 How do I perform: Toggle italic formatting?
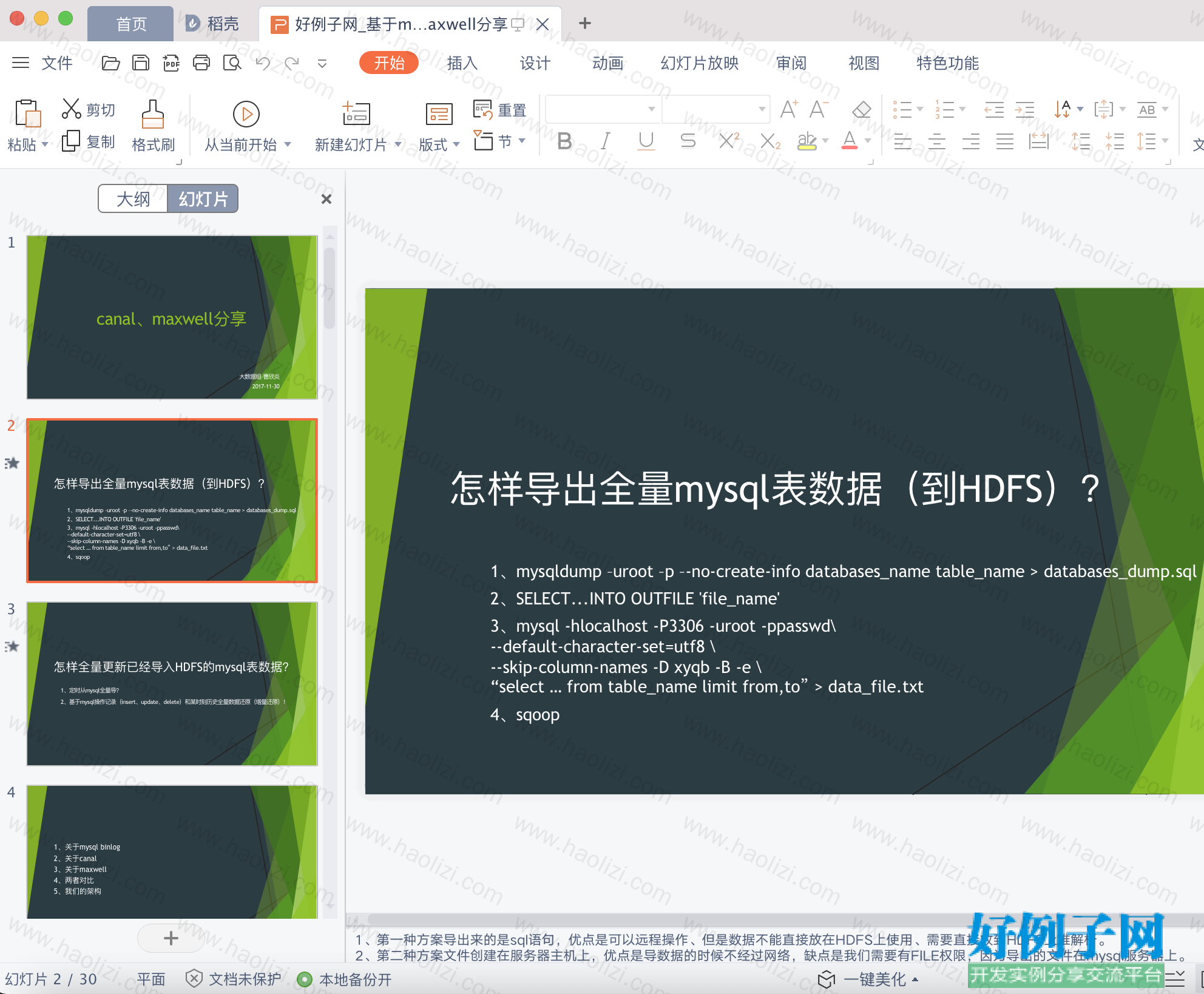coord(605,141)
